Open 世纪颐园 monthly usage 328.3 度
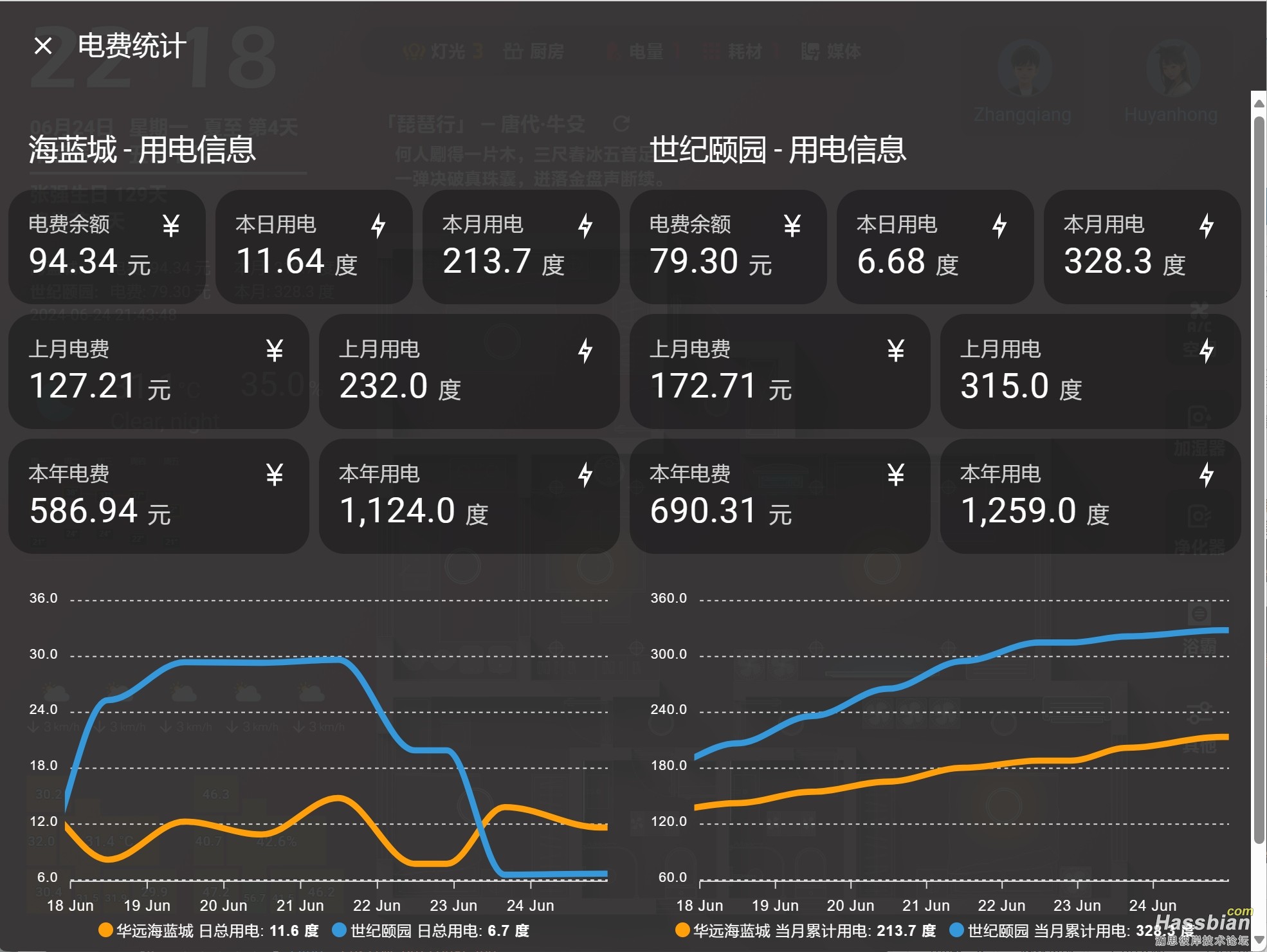The height and width of the screenshot is (952, 1267). (x=1126, y=262)
